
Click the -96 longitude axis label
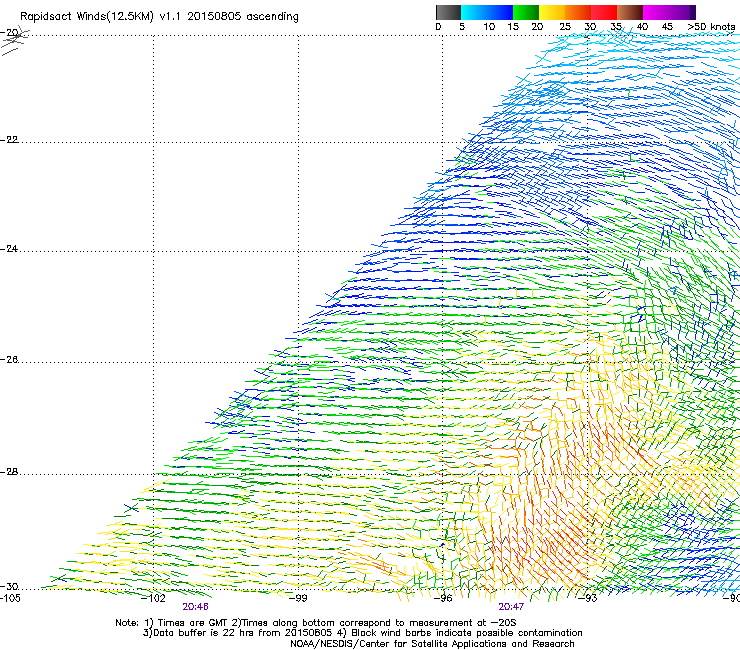tap(443, 598)
